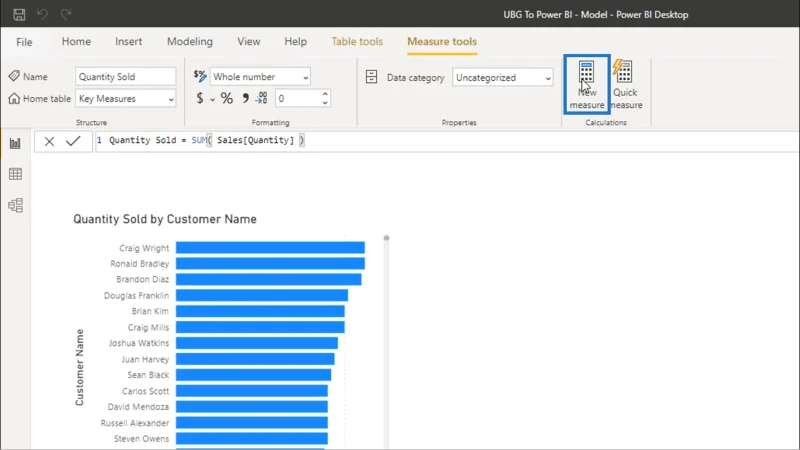Viewport: 800px width, 450px height.
Task: Click inside the DAX formula bar
Action: tap(446, 141)
